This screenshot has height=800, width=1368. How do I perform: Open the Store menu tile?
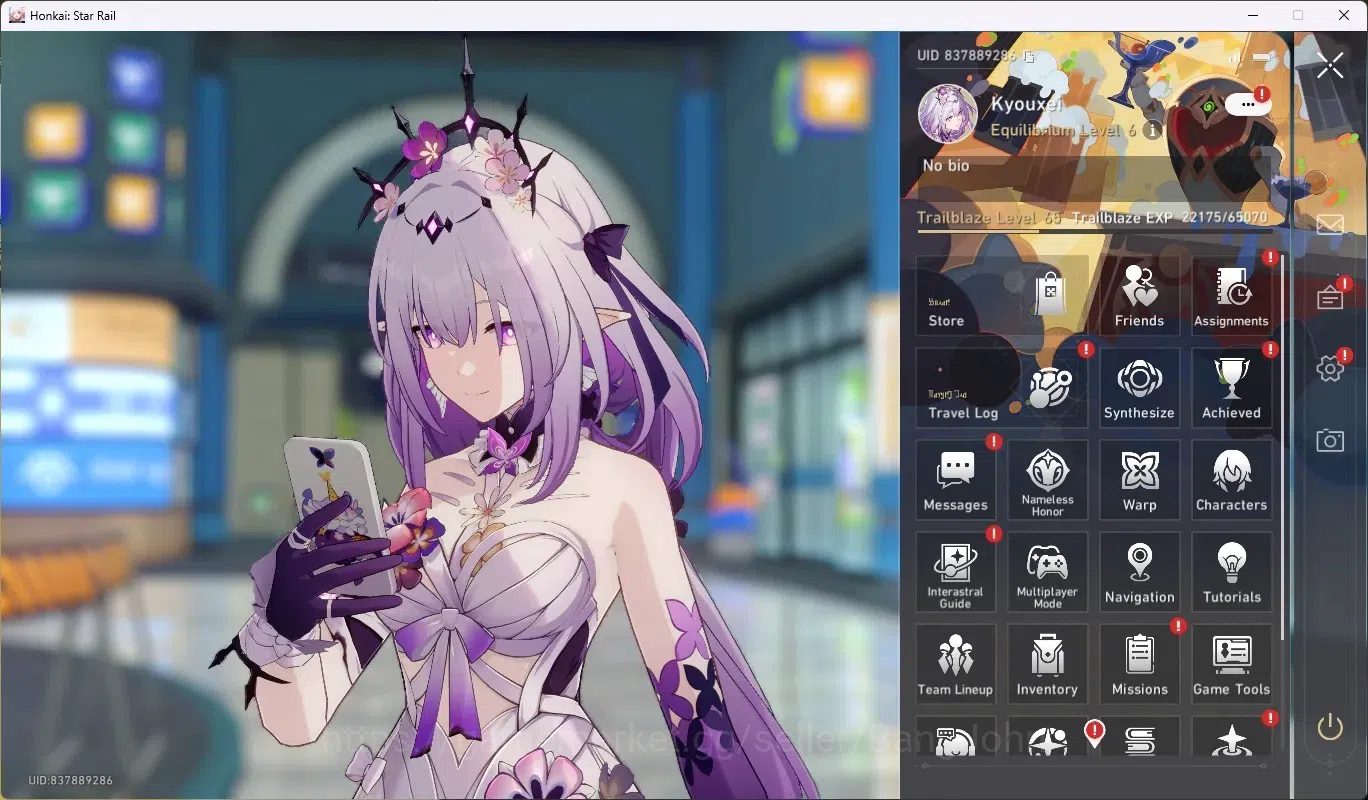pos(1001,295)
